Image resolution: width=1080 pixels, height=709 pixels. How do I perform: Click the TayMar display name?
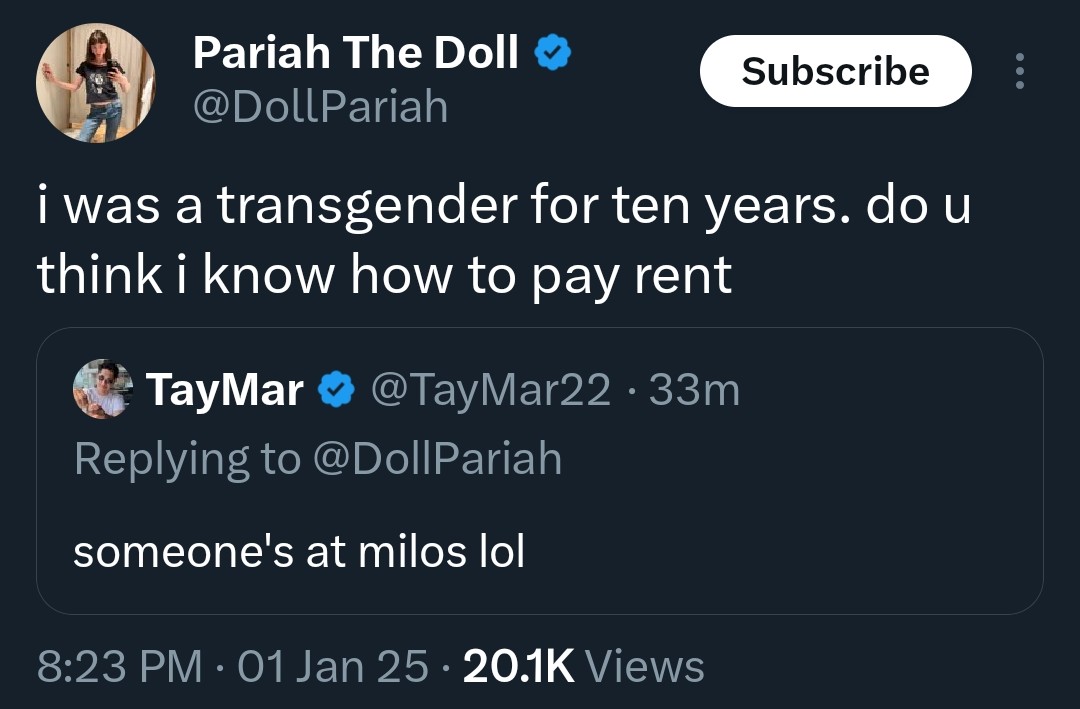click(225, 390)
